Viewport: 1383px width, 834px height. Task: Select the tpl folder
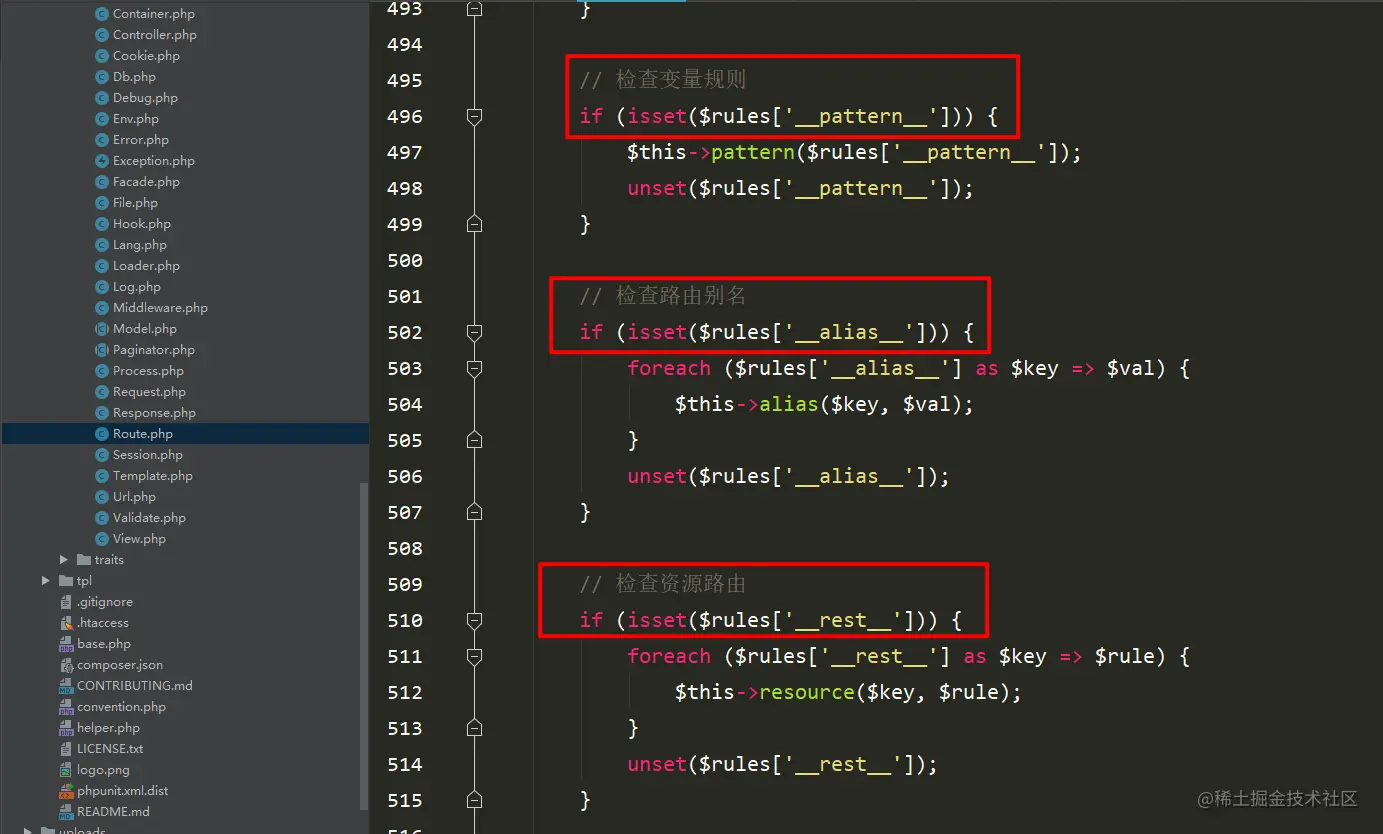click(84, 581)
